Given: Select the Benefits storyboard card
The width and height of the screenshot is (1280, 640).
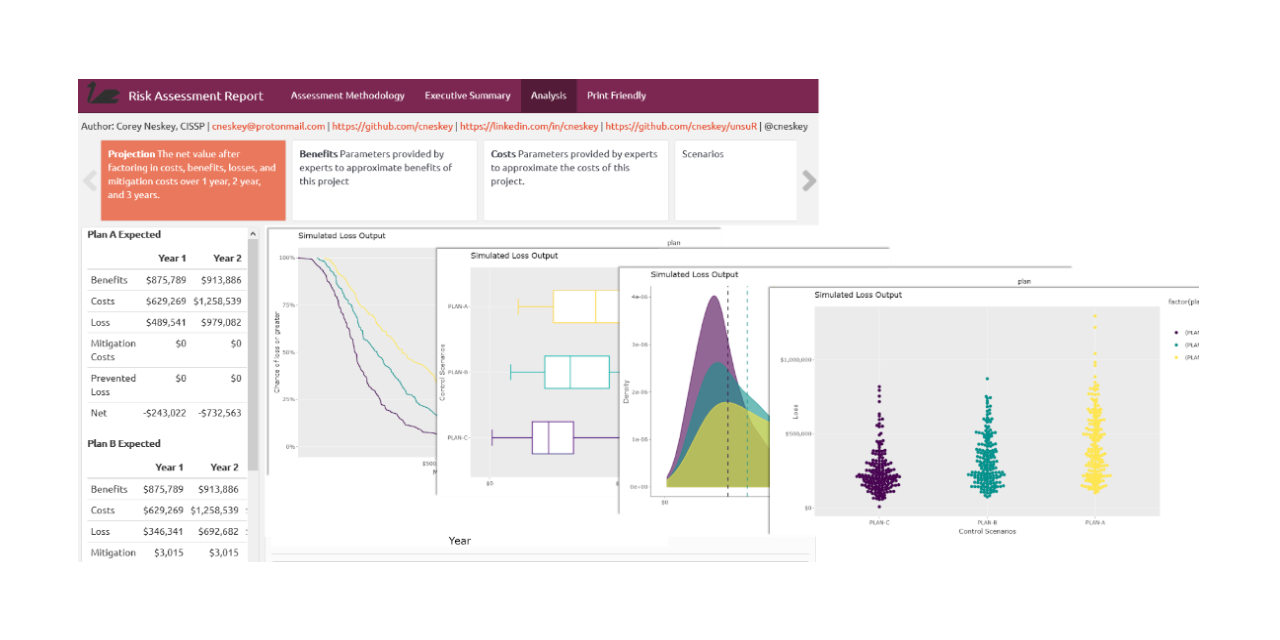Looking at the screenshot, I should pos(385,180).
